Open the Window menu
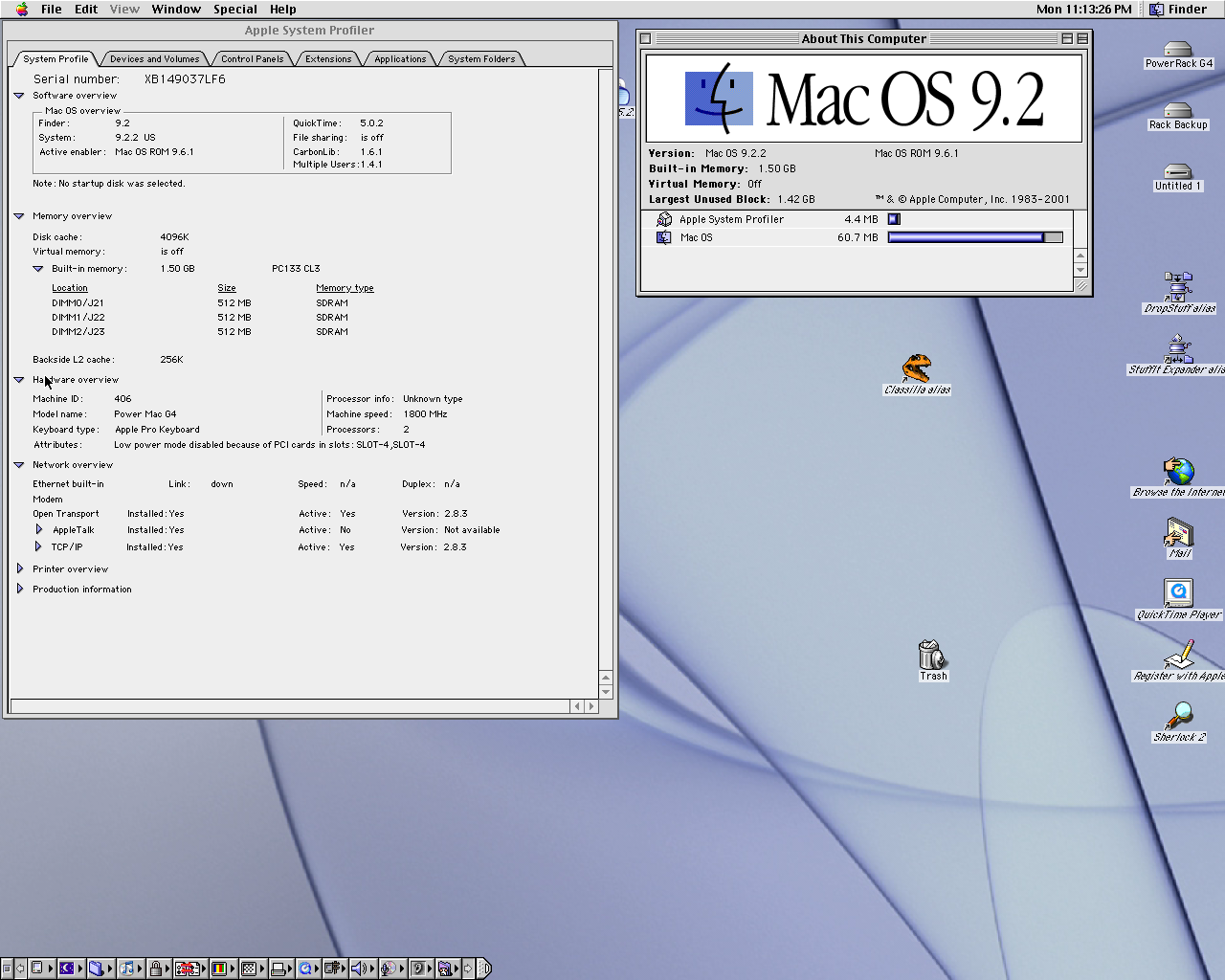Screen dimensions: 1225x980 click(x=176, y=10)
